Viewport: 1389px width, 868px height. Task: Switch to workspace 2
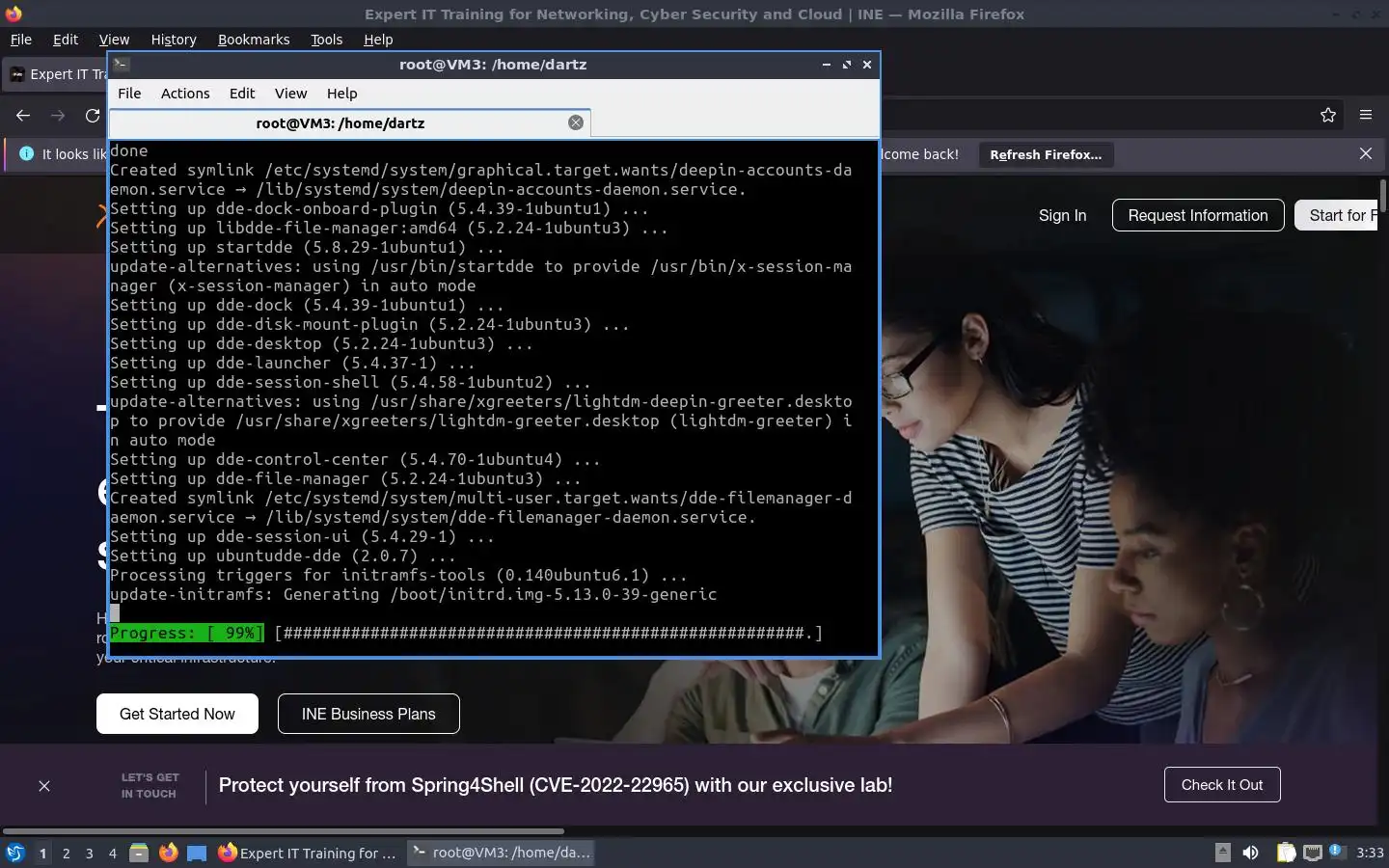coord(66,854)
